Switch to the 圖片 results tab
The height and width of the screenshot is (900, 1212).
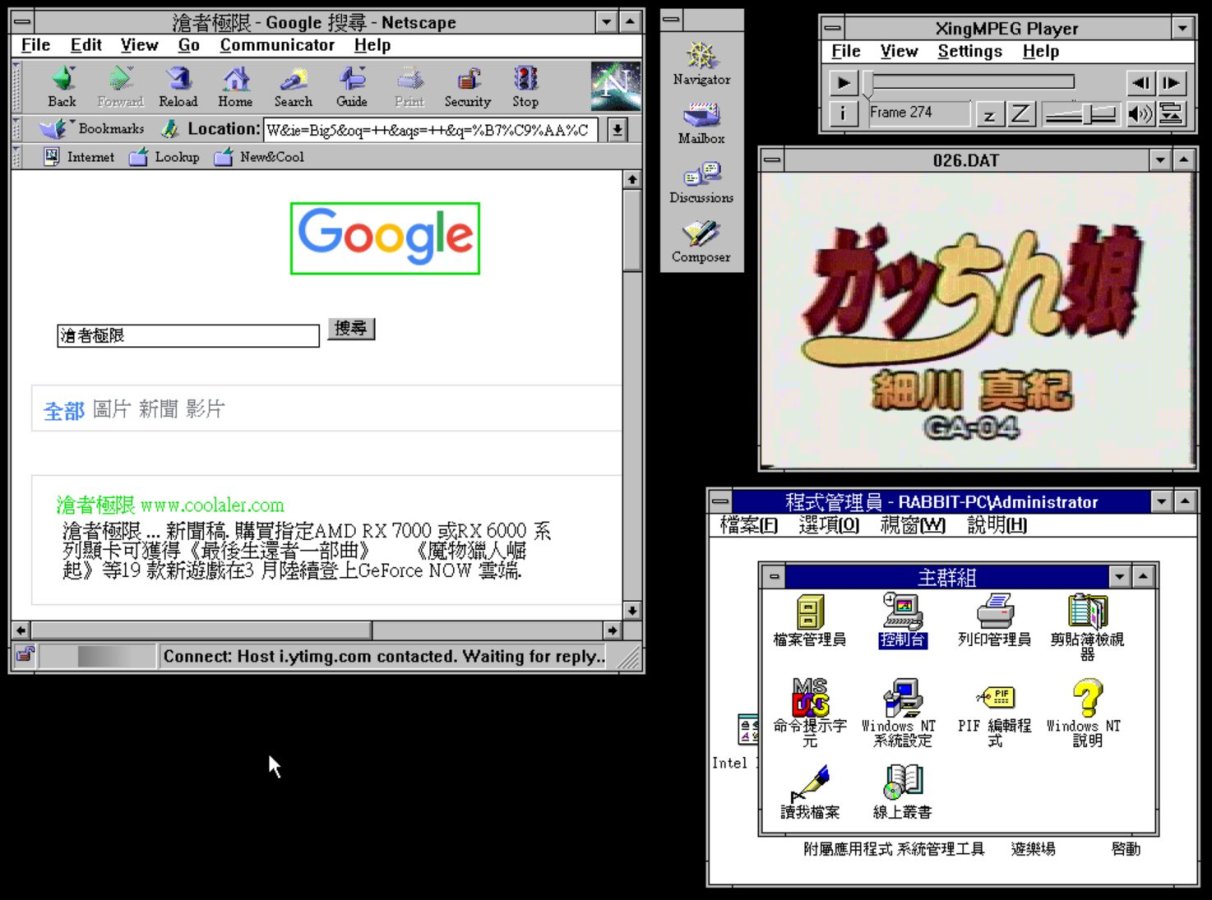112,409
